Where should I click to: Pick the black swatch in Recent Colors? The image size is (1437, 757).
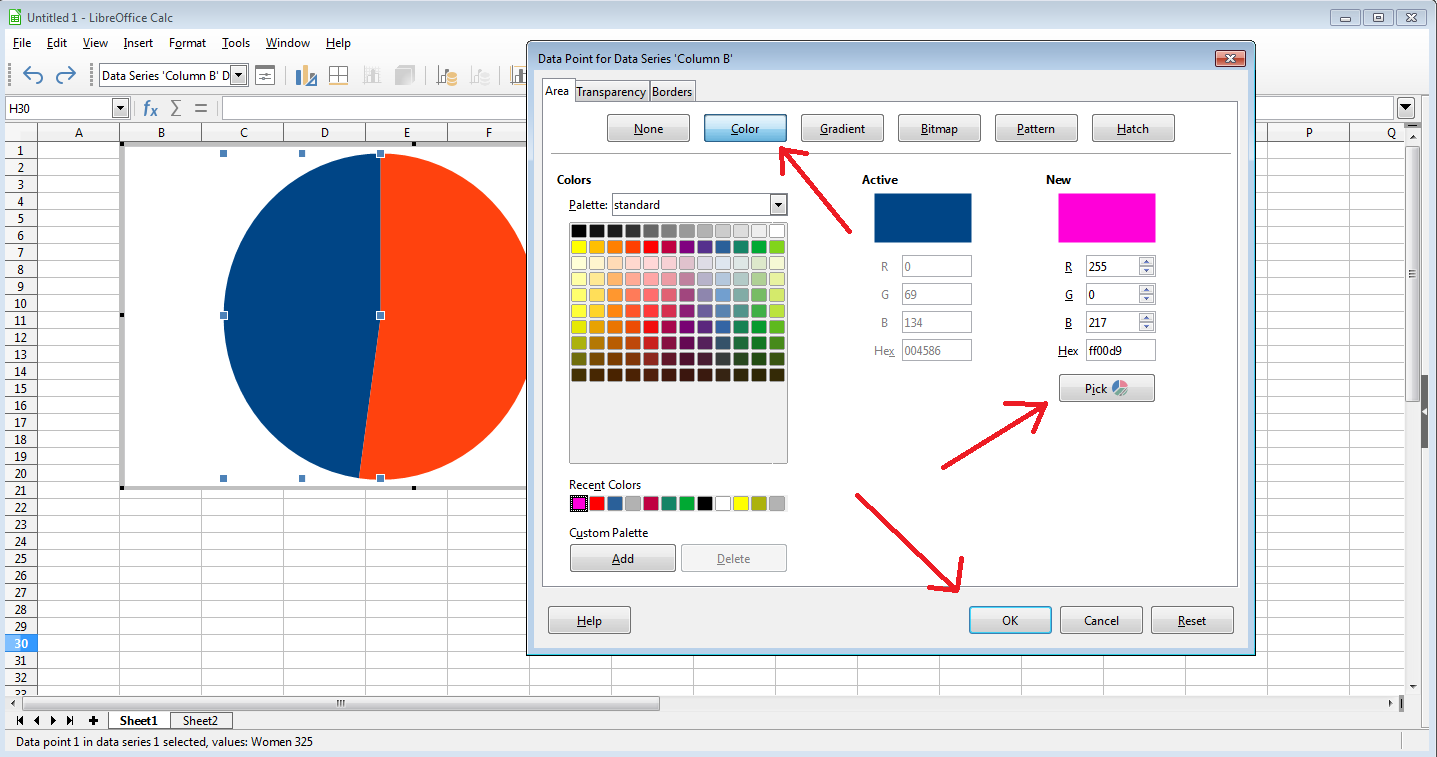(x=705, y=503)
